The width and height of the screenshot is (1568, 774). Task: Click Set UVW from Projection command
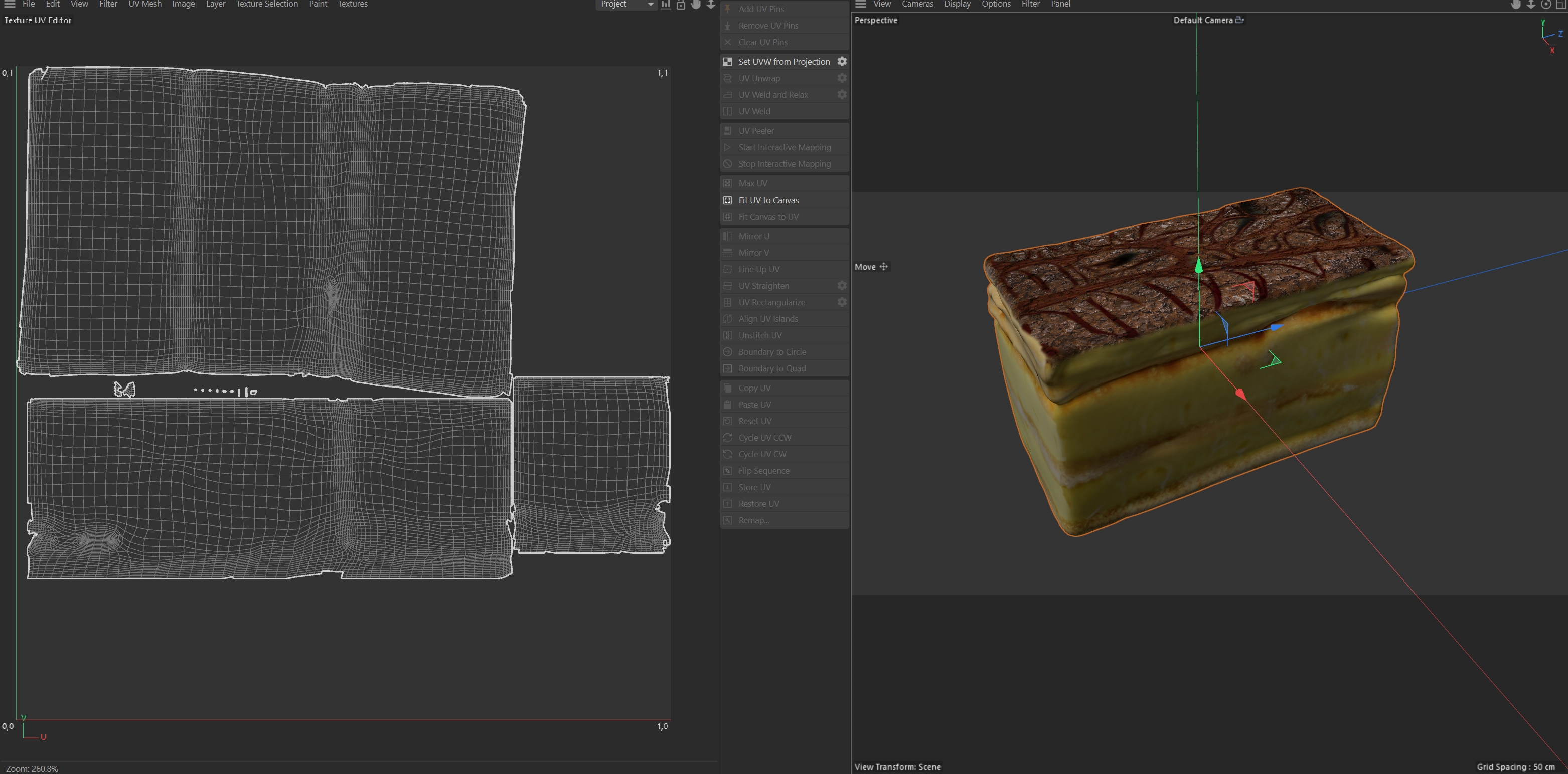coord(783,62)
